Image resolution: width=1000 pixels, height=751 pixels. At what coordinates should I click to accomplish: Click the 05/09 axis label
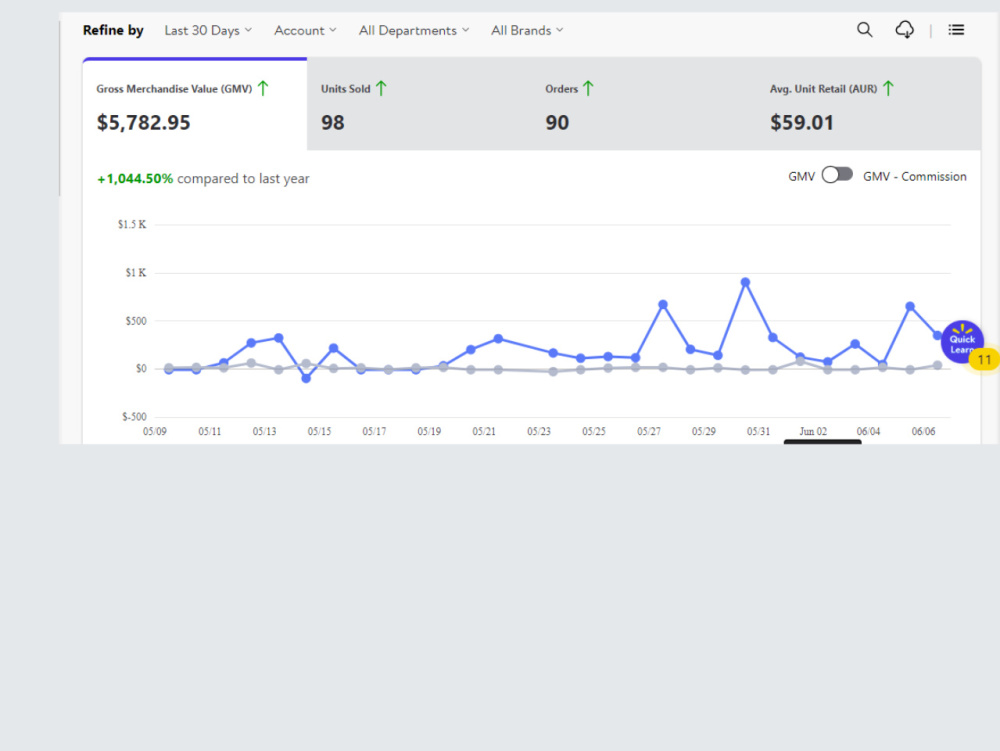154,432
